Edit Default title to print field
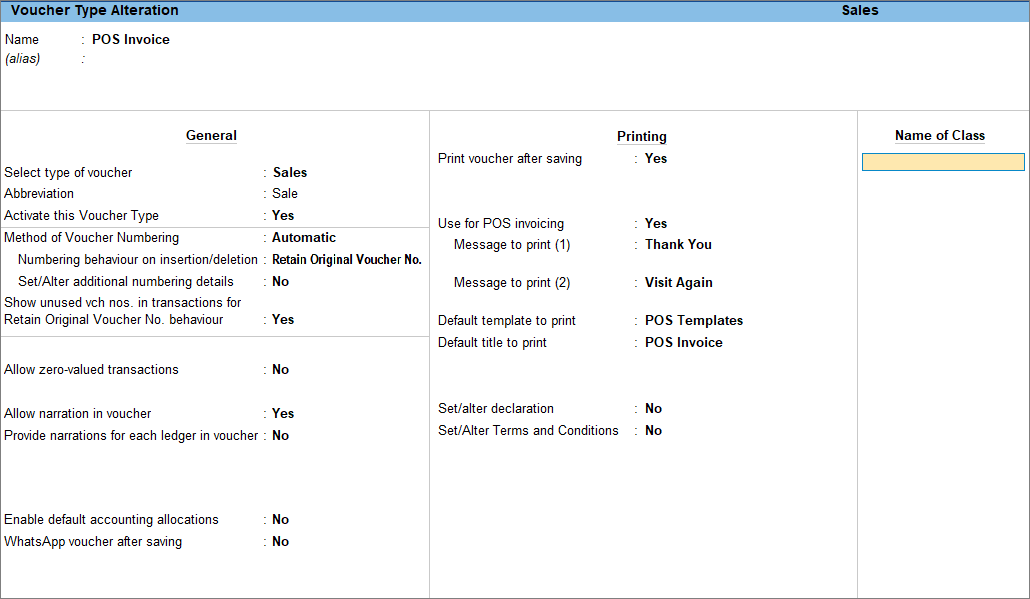Image resolution: width=1030 pixels, height=599 pixels. (x=683, y=342)
